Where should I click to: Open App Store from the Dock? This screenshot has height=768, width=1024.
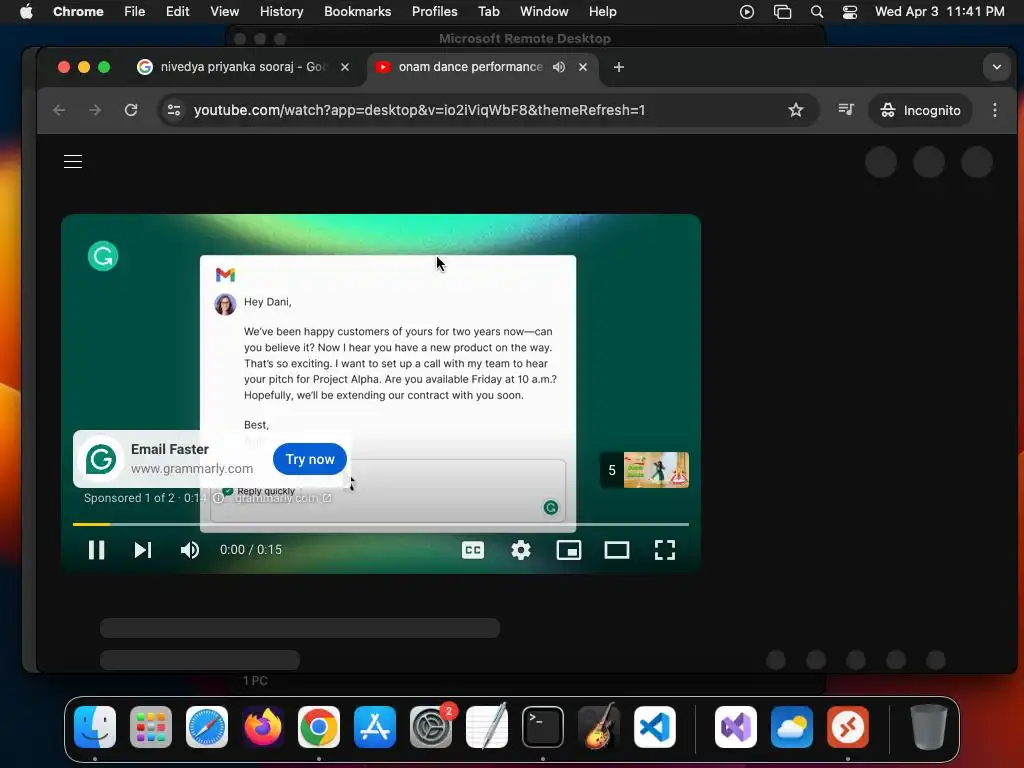pos(375,727)
